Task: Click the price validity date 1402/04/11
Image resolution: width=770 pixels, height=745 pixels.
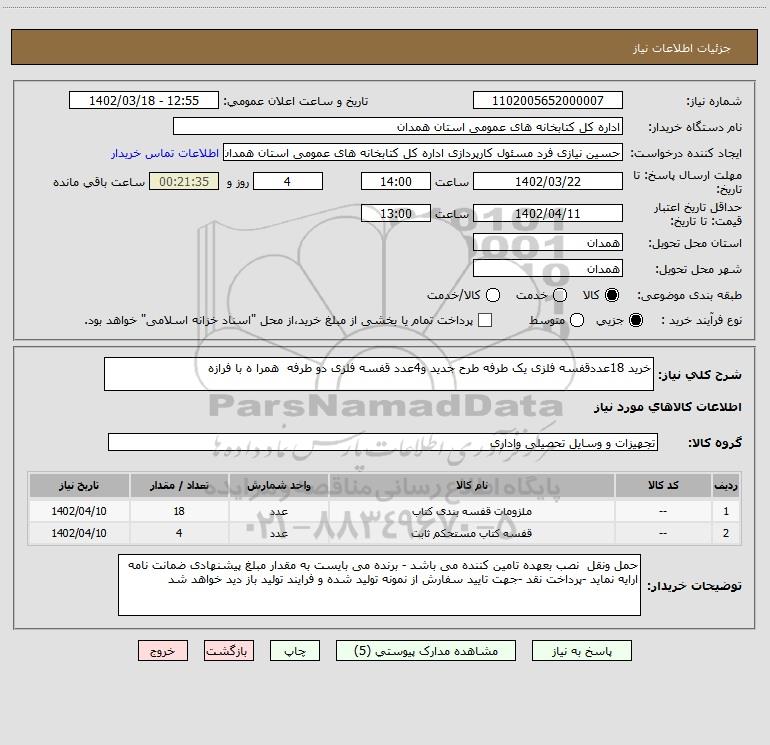Action: [548, 213]
